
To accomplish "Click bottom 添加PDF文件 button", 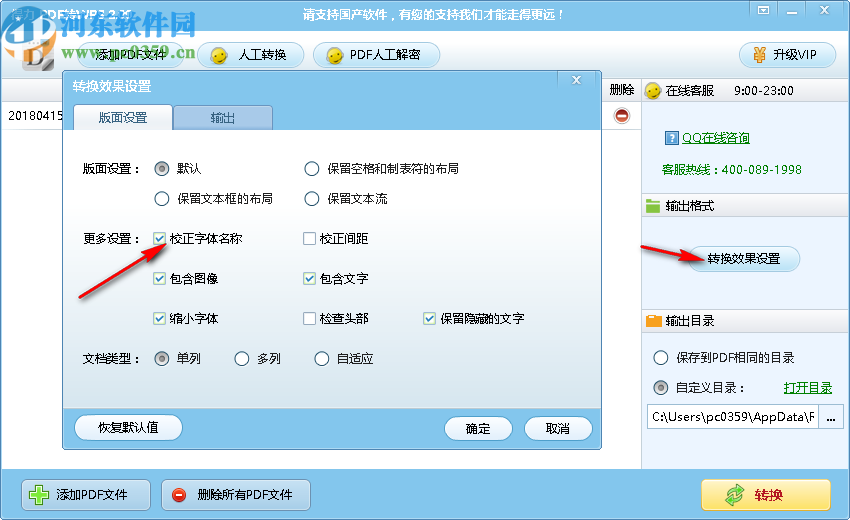I will coord(86,495).
